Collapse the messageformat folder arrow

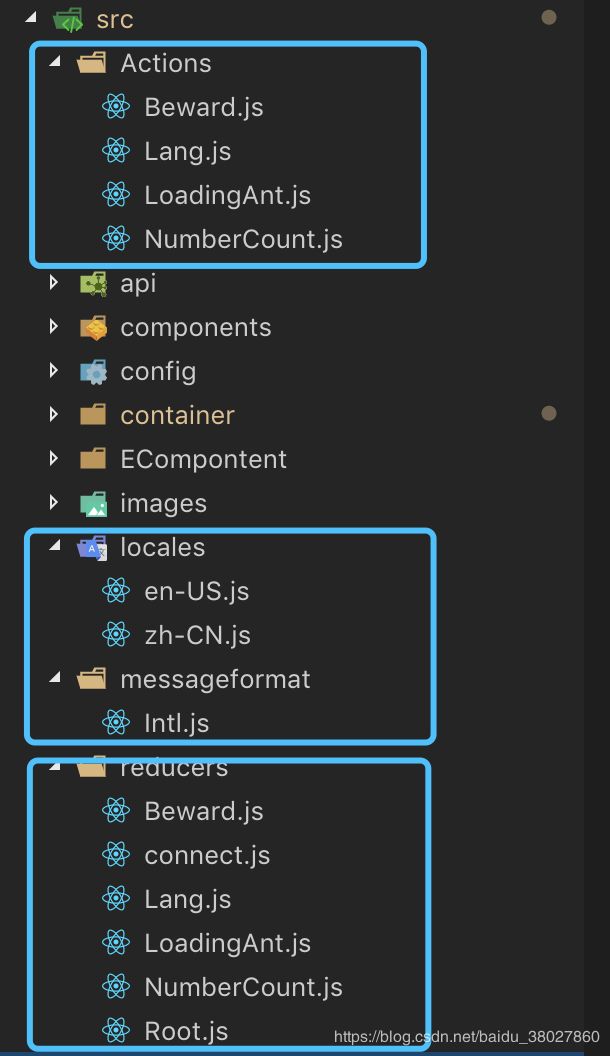pyautogui.click(x=55, y=678)
